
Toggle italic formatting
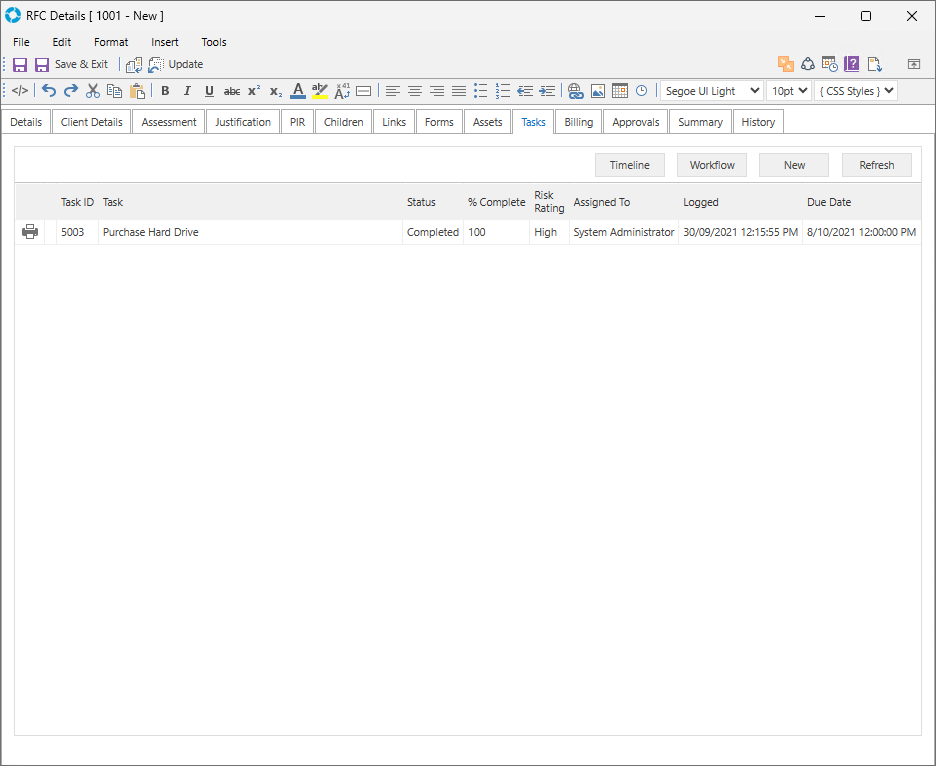tap(187, 91)
